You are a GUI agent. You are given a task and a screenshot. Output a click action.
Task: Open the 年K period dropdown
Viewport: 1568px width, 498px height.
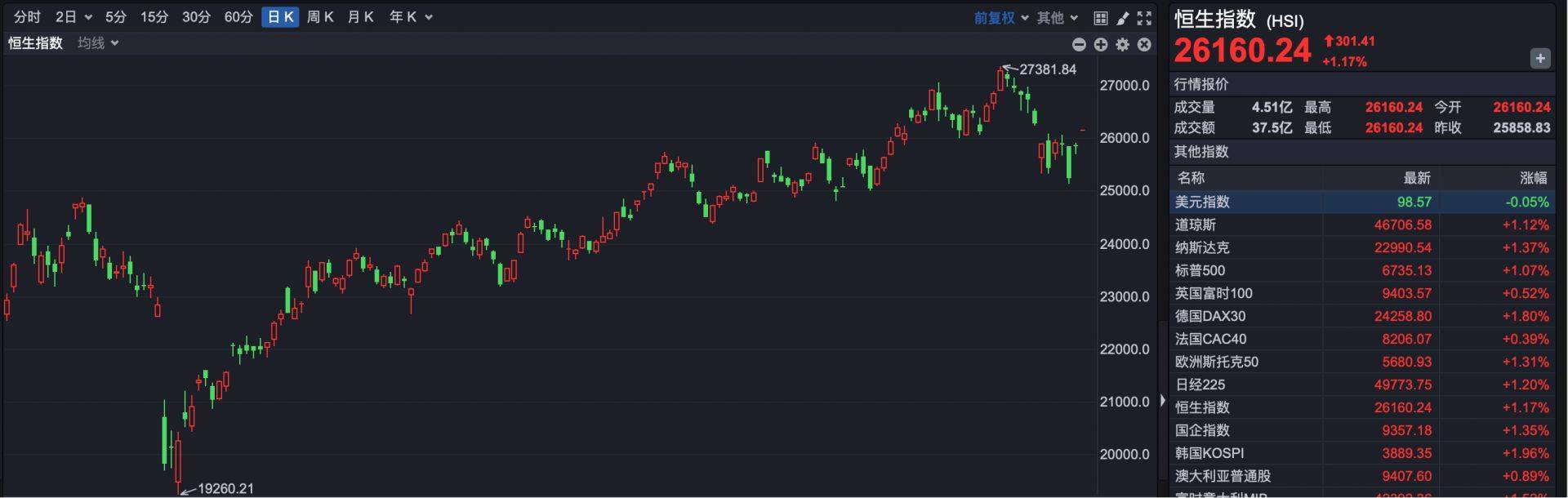pyautogui.click(x=410, y=17)
